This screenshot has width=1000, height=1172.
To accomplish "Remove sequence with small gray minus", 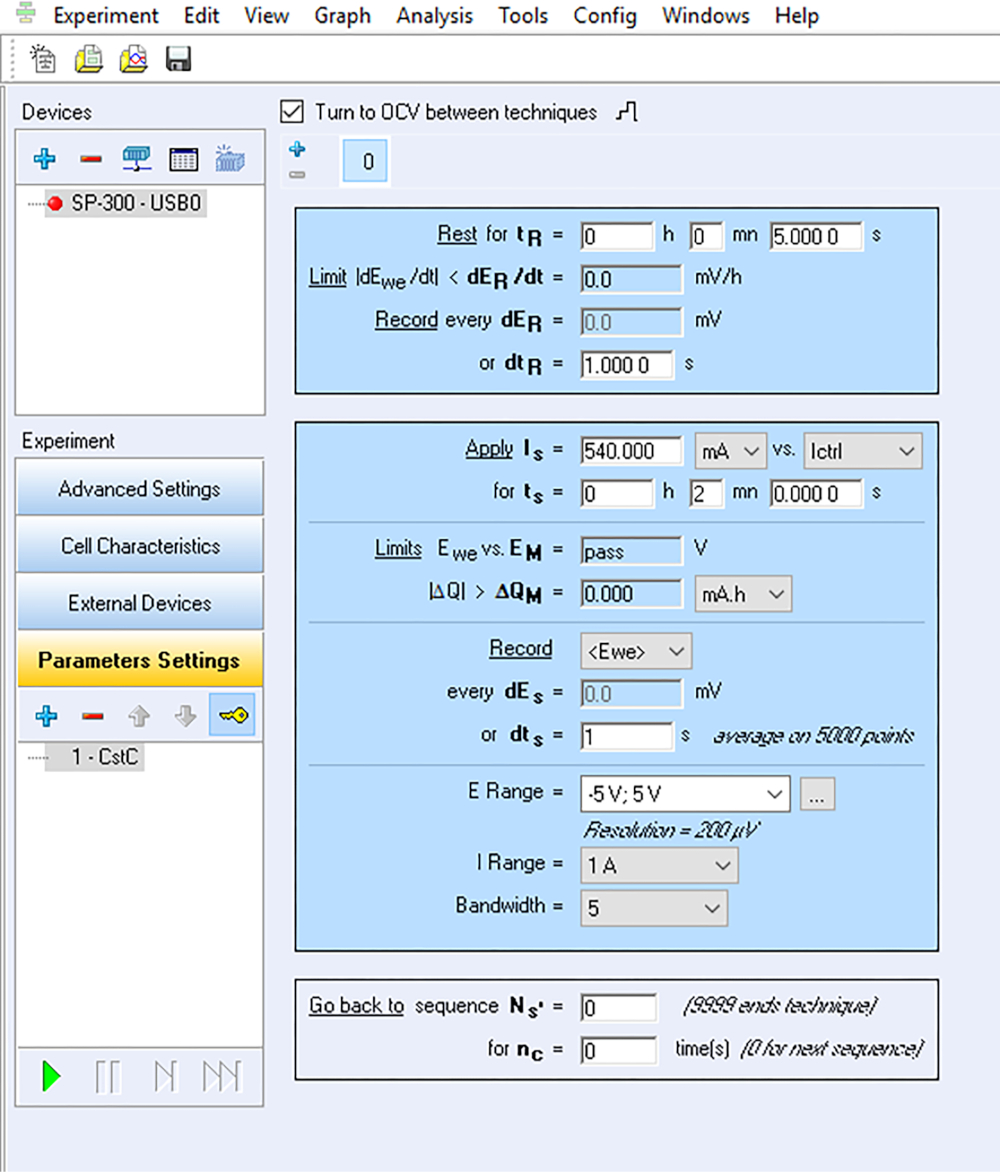I will click(297, 175).
